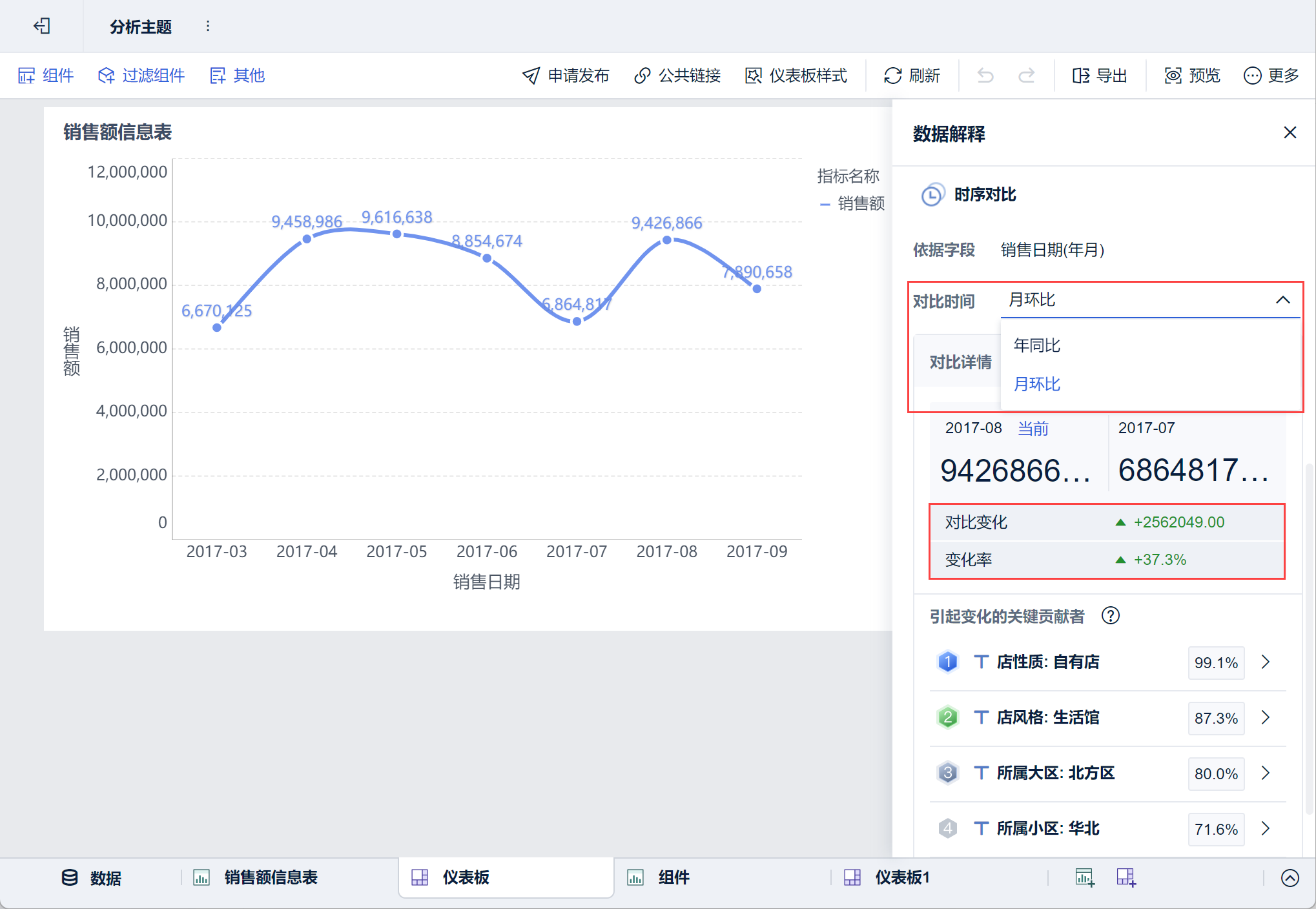This screenshot has width=1316, height=909.
Task: Expand 店性质: 自有店 contributor row
Action: (1265, 662)
